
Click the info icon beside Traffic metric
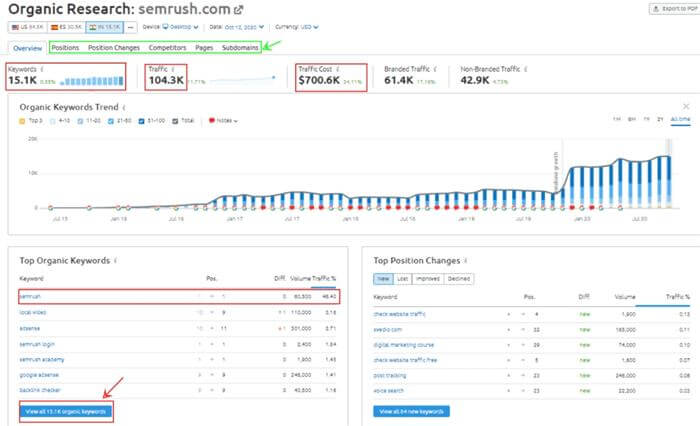coord(172,69)
